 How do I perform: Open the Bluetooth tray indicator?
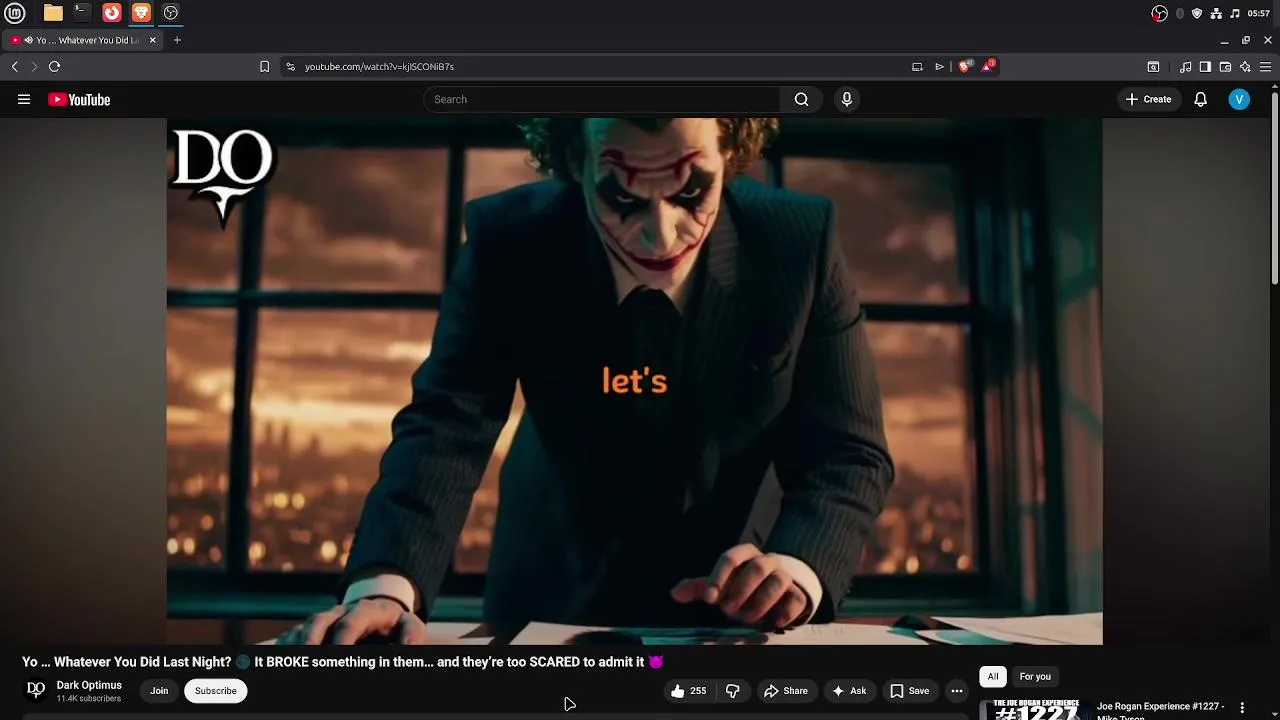click(x=1180, y=13)
